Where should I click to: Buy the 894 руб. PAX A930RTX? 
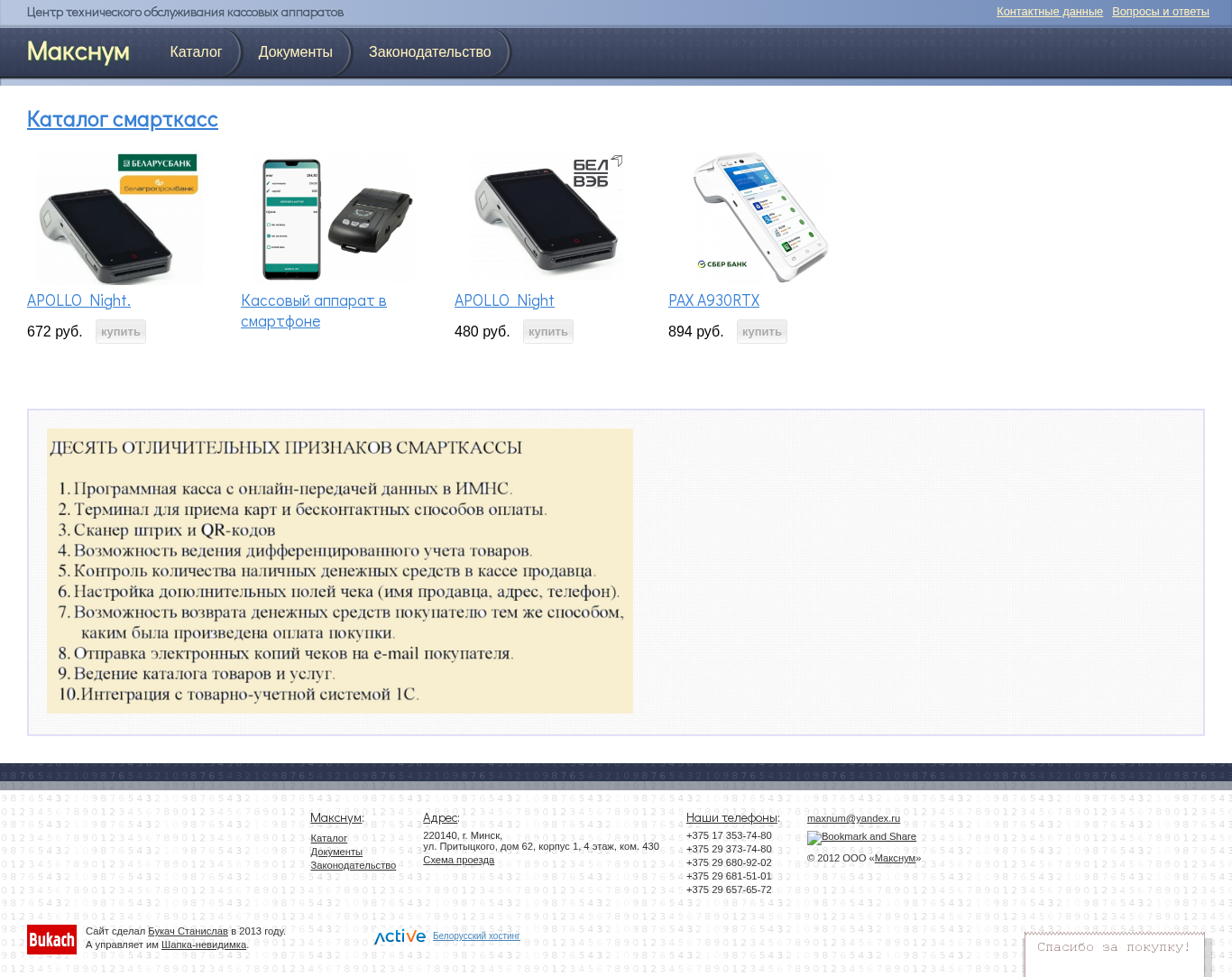[x=762, y=332]
